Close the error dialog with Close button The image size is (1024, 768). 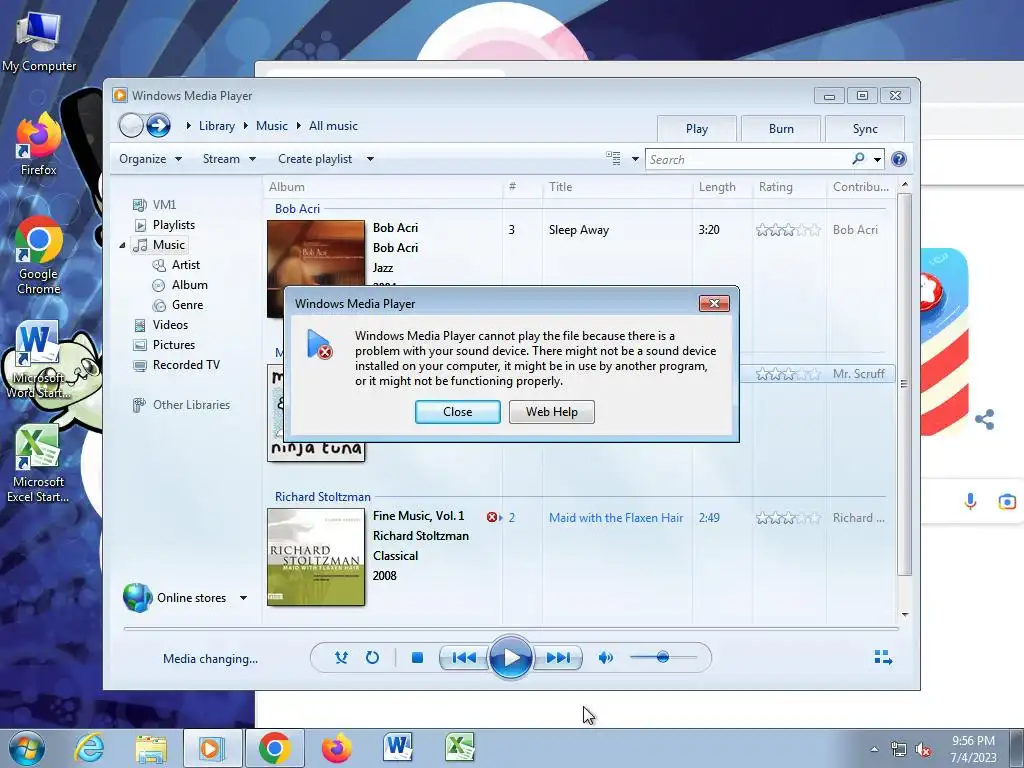[458, 412]
